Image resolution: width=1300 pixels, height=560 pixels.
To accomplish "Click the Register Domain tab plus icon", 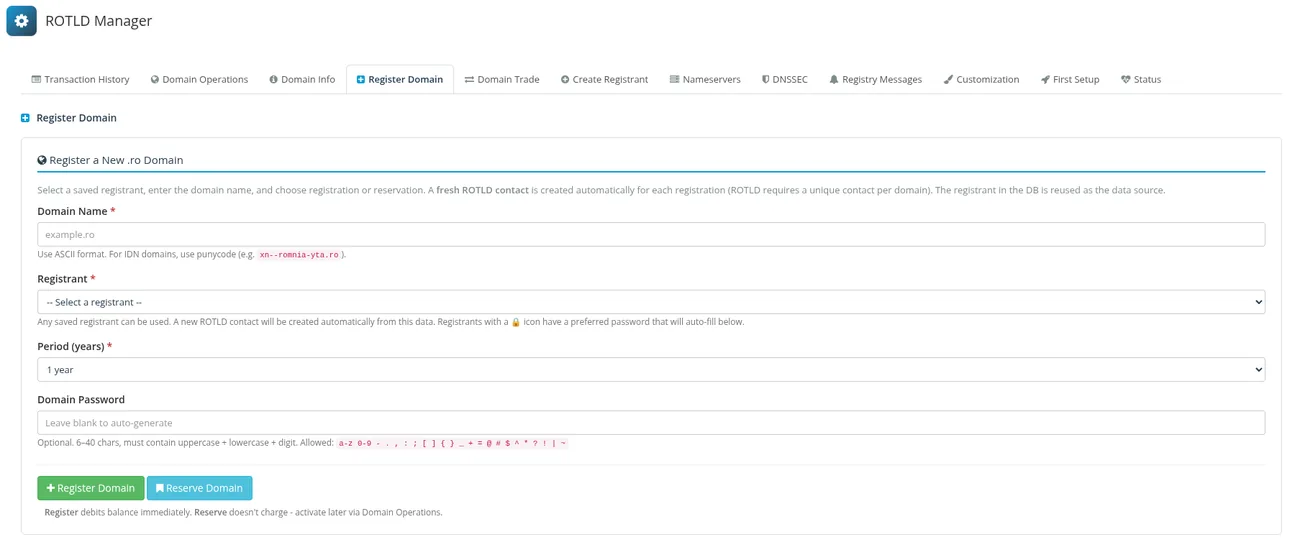I will [x=361, y=79].
